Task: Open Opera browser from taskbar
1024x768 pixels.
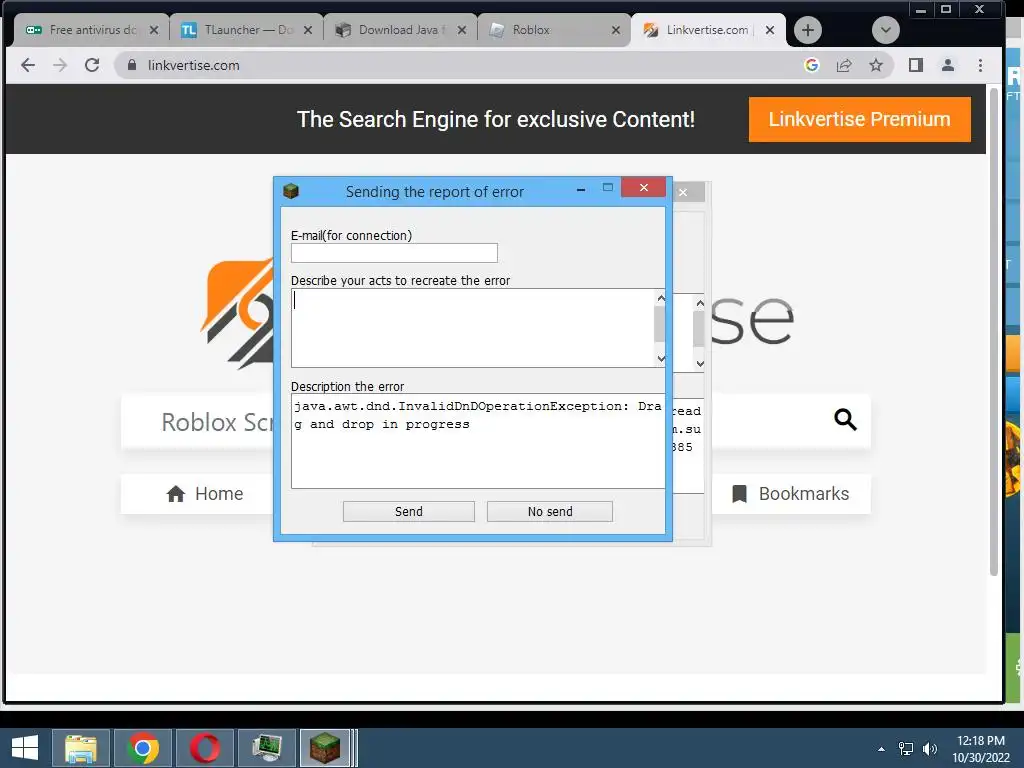Action: pyautogui.click(x=205, y=748)
